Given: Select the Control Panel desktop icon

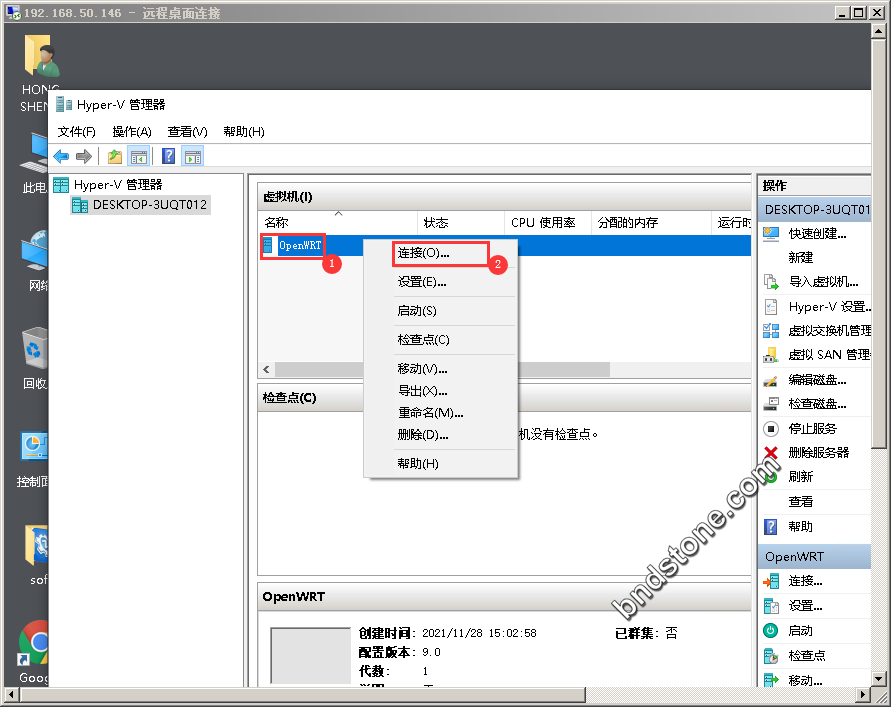Looking at the screenshot, I should point(34,459).
